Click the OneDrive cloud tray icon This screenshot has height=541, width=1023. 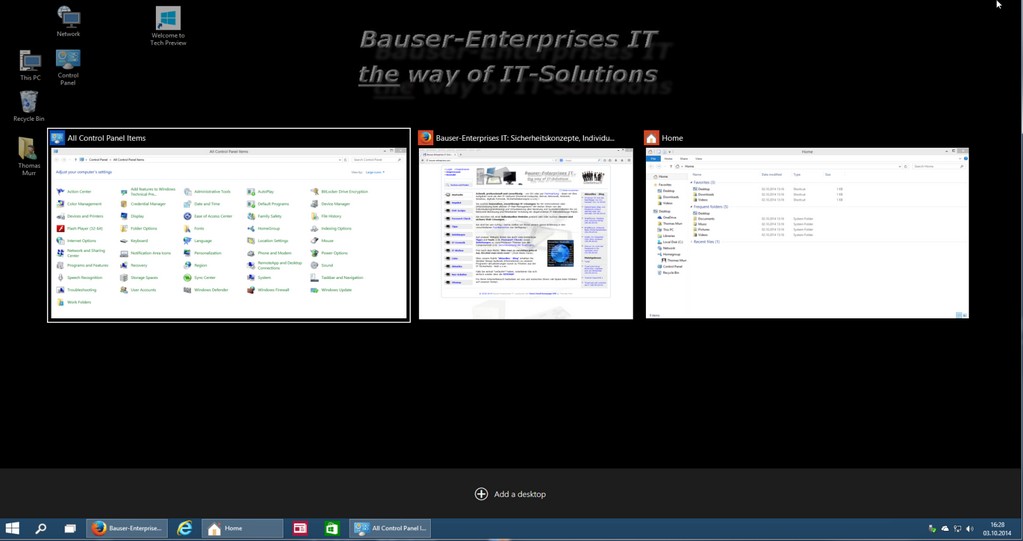[x=945, y=528]
